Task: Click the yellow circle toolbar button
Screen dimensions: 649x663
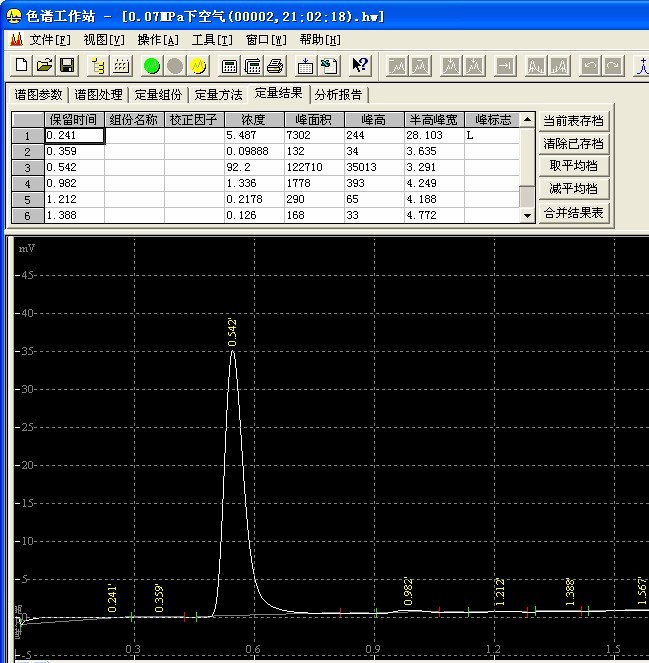Action: (198, 66)
